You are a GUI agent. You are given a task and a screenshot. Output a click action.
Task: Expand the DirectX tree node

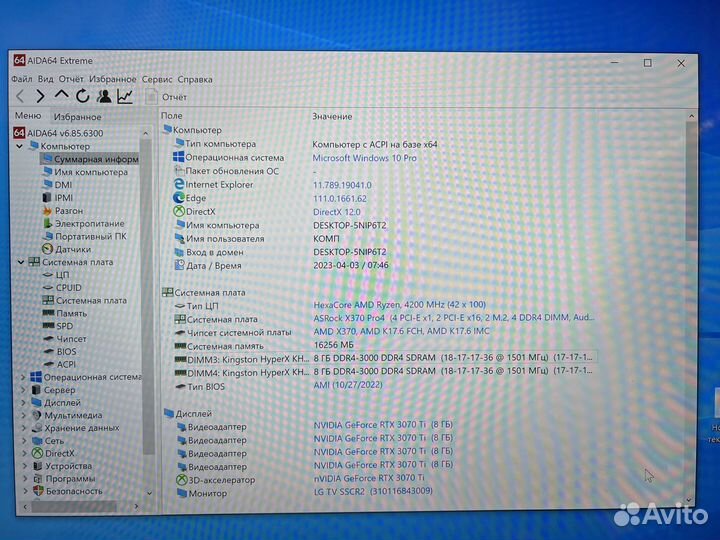(x=24, y=453)
